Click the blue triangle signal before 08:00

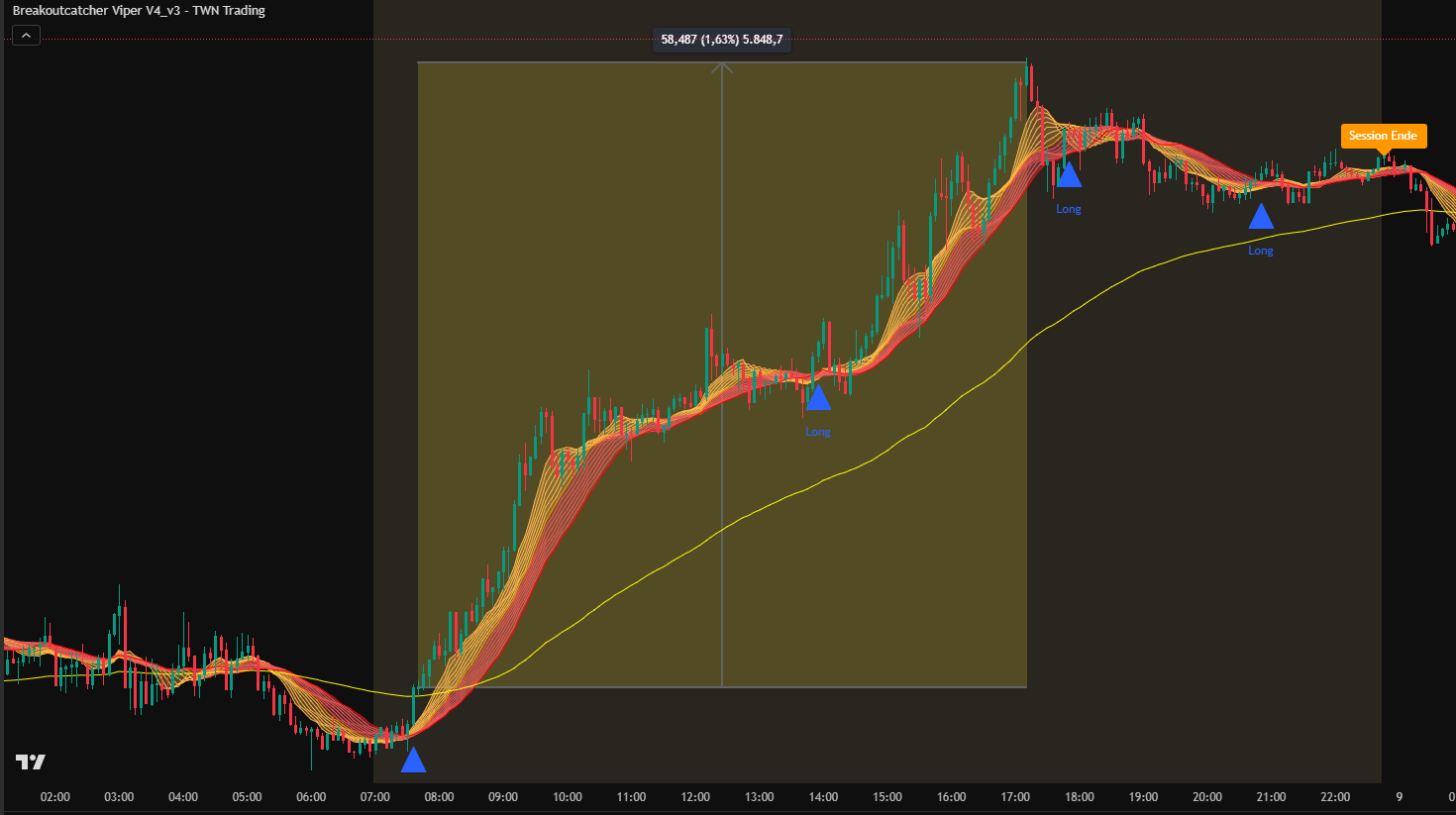tap(413, 761)
